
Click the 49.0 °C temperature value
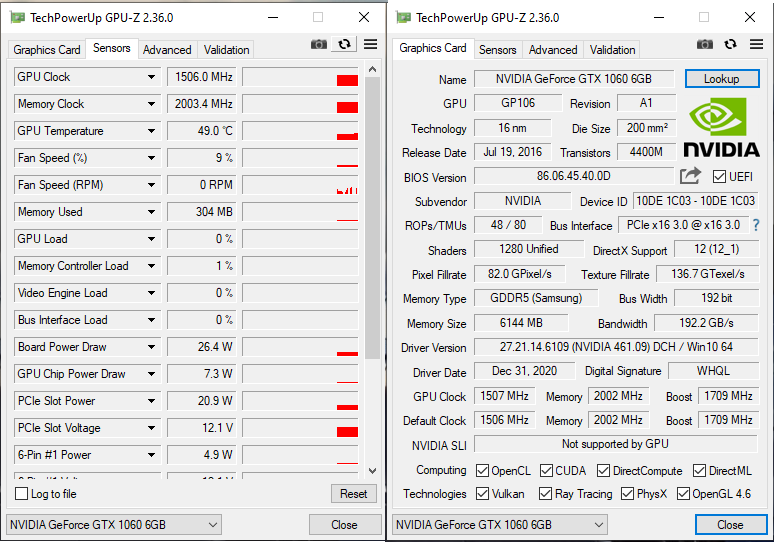click(x=201, y=131)
